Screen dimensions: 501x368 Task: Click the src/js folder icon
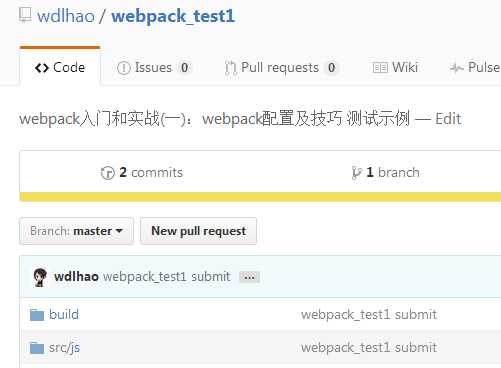click(x=37, y=348)
